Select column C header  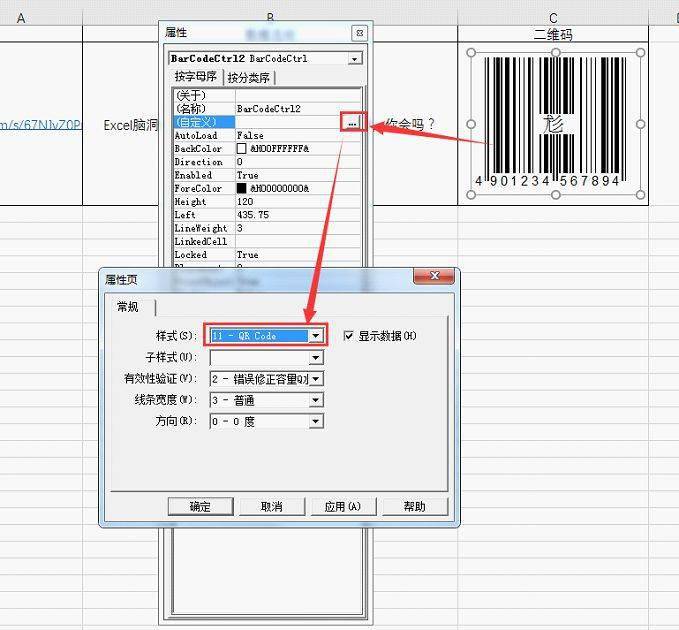click(553, 18)
